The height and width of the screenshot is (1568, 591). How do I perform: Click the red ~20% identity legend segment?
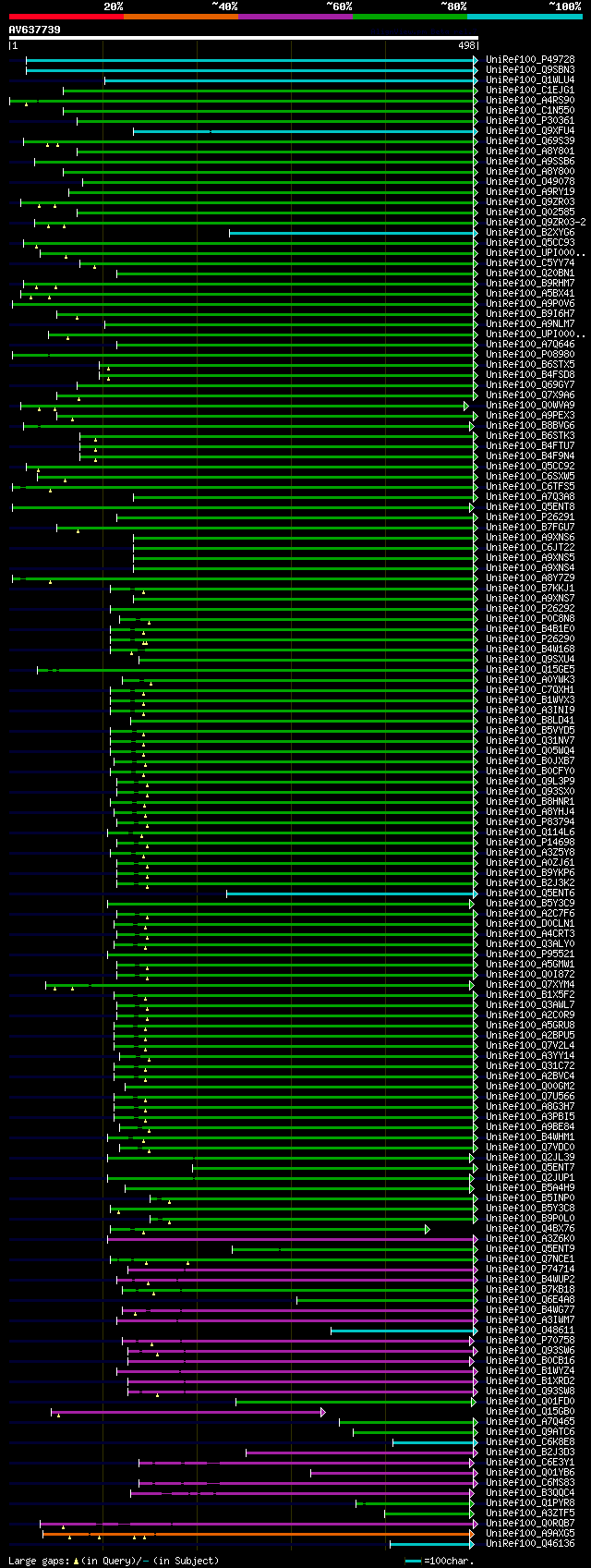(66, 17)
